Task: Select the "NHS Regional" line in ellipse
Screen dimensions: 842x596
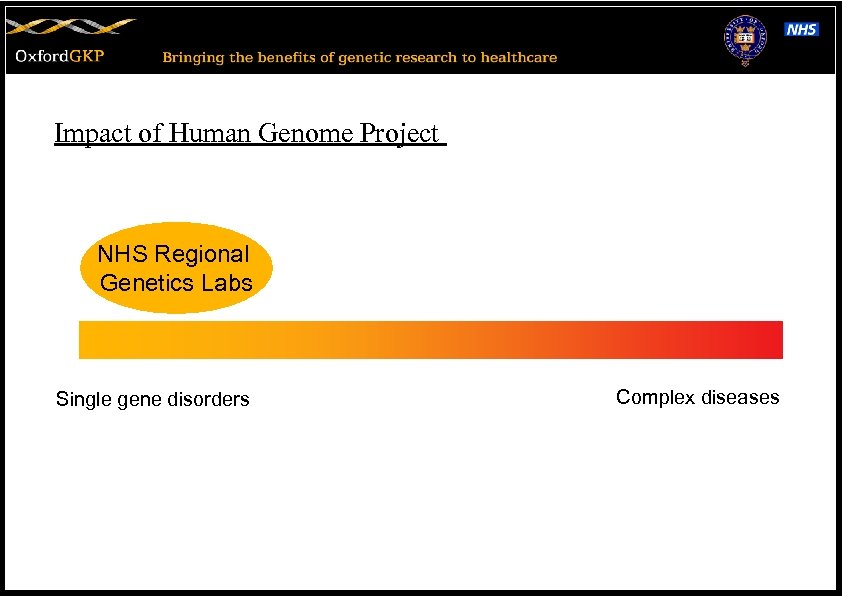Action: [173, 254]
